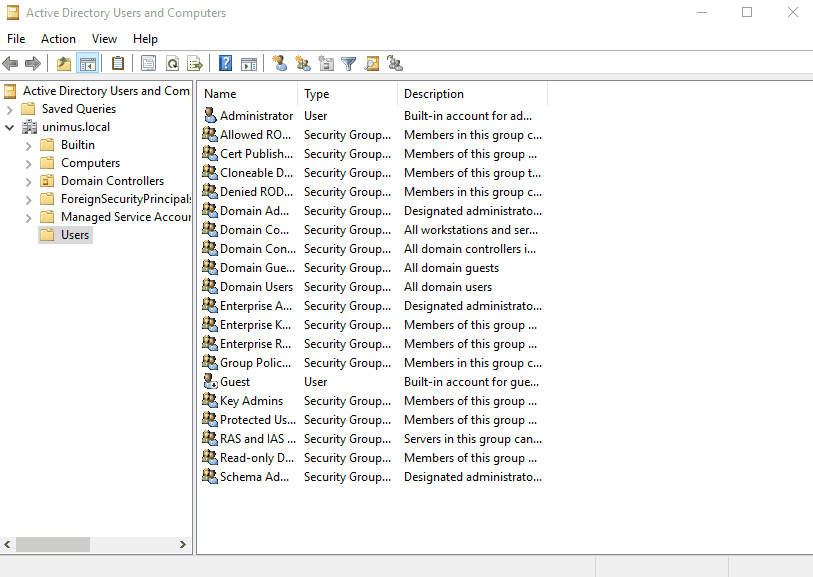This screenshot has width=813, height=577.
Task: Click the Up one level folder icon
Action: (64, 64)
